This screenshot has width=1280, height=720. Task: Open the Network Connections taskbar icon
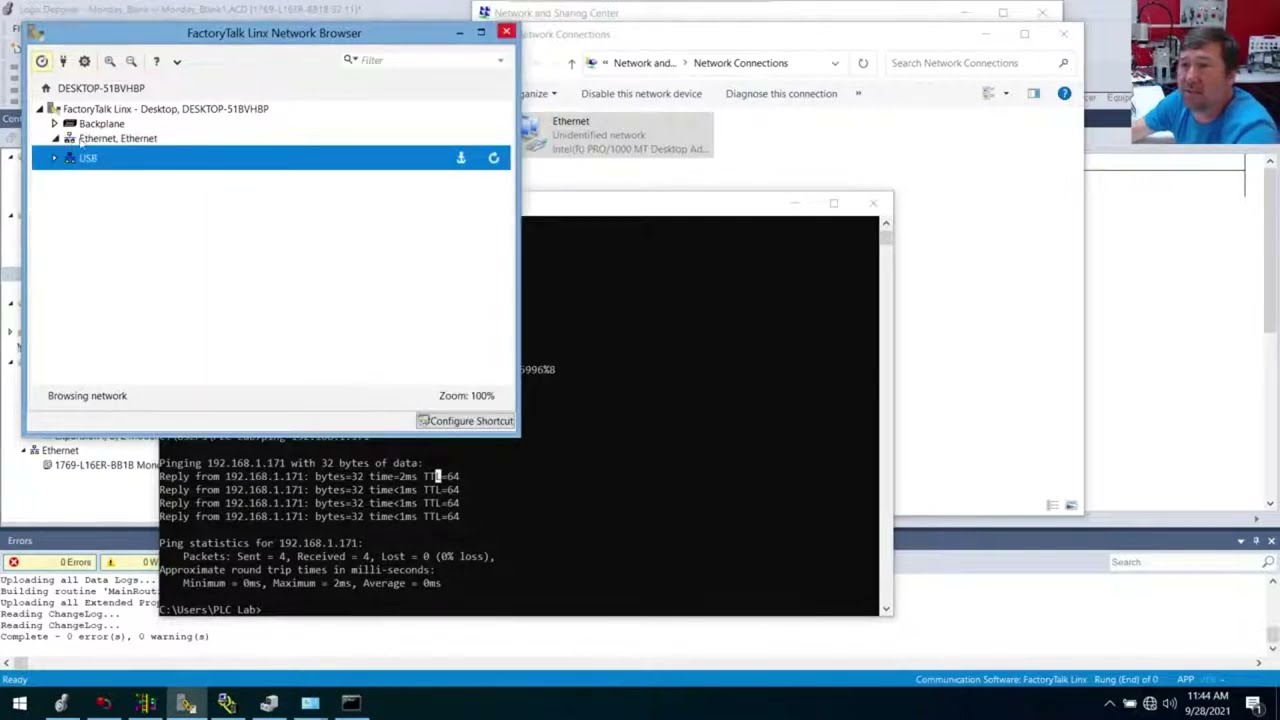310,703
